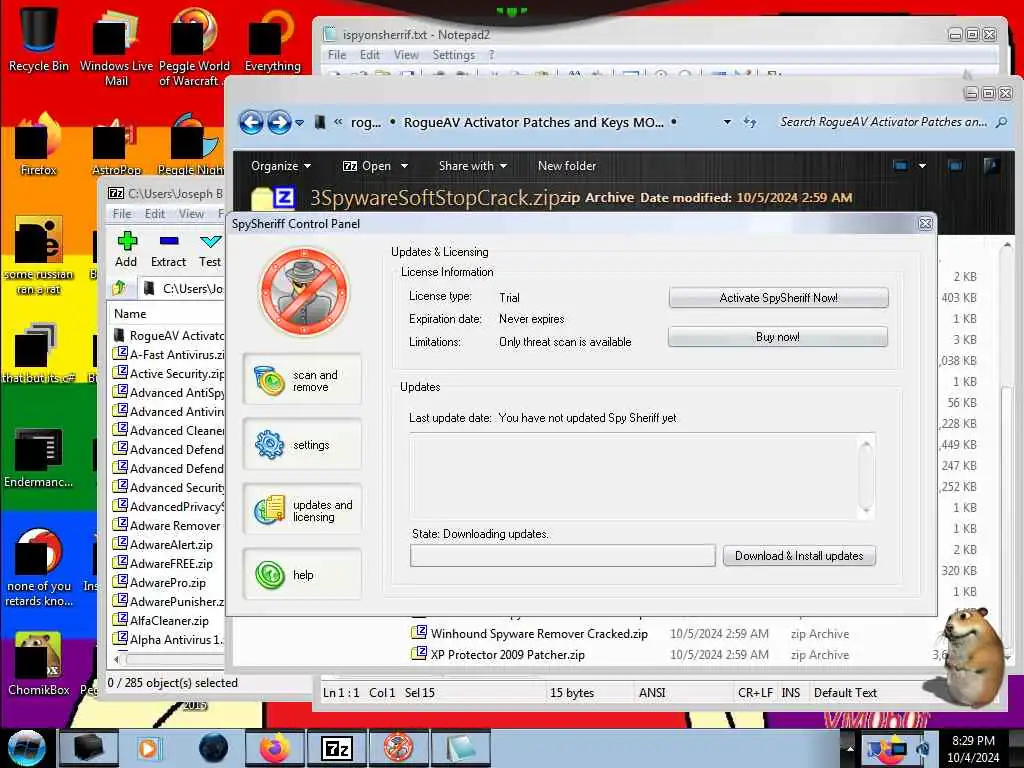Open SpySheriff settings panel

click(x=302, y=445)
